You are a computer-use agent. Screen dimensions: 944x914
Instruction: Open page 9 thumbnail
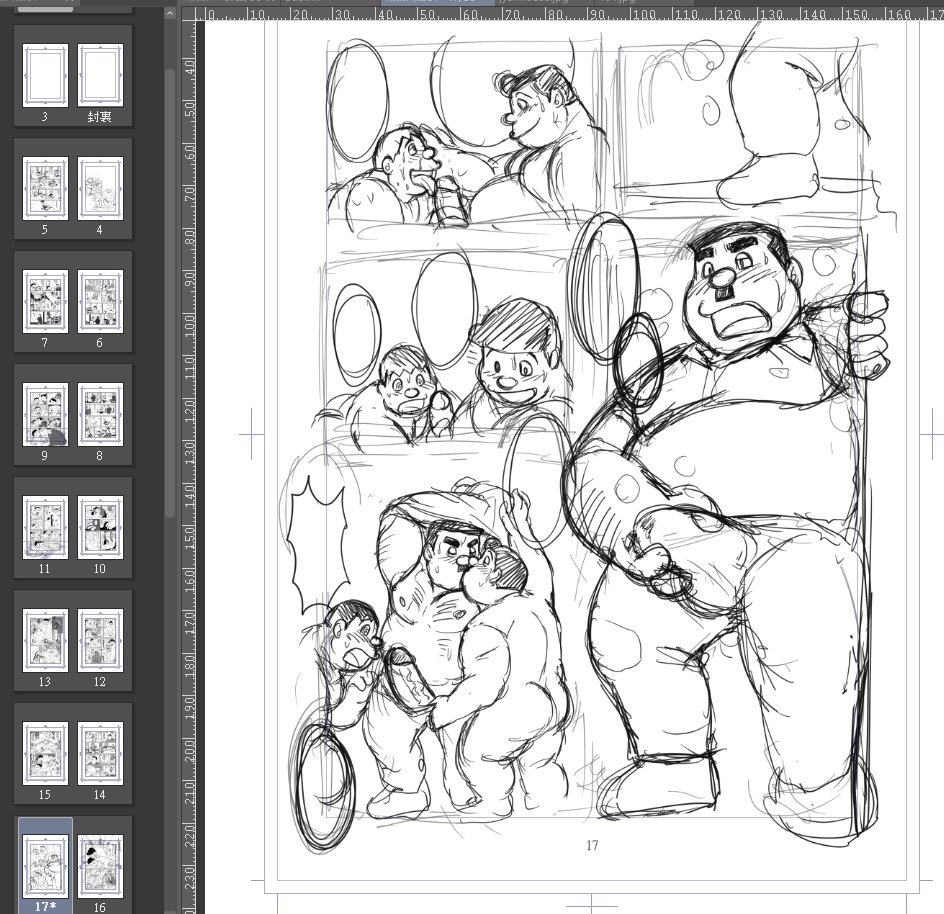click(x=45, y=414)
